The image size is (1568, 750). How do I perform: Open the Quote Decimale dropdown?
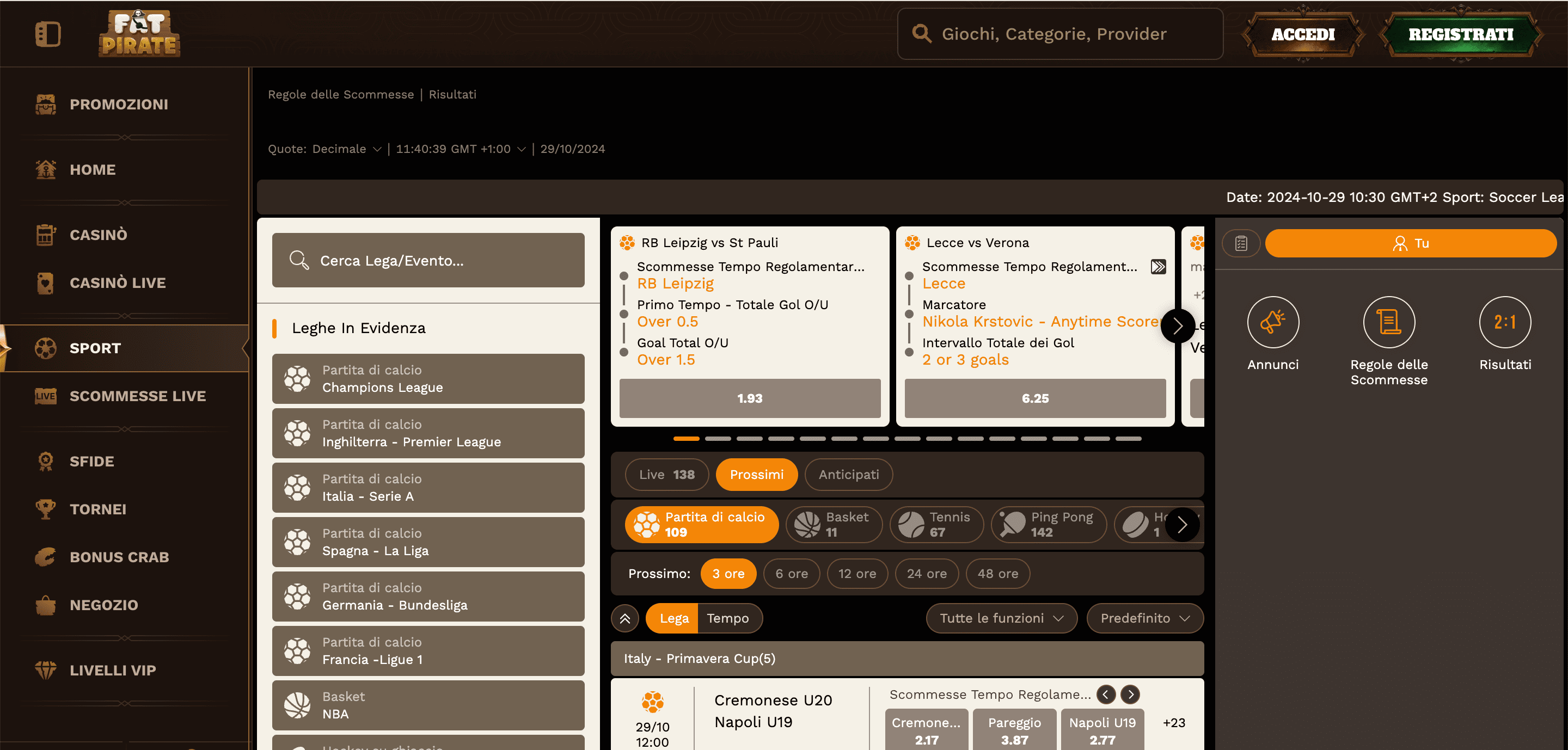click(x=345, y=149)
